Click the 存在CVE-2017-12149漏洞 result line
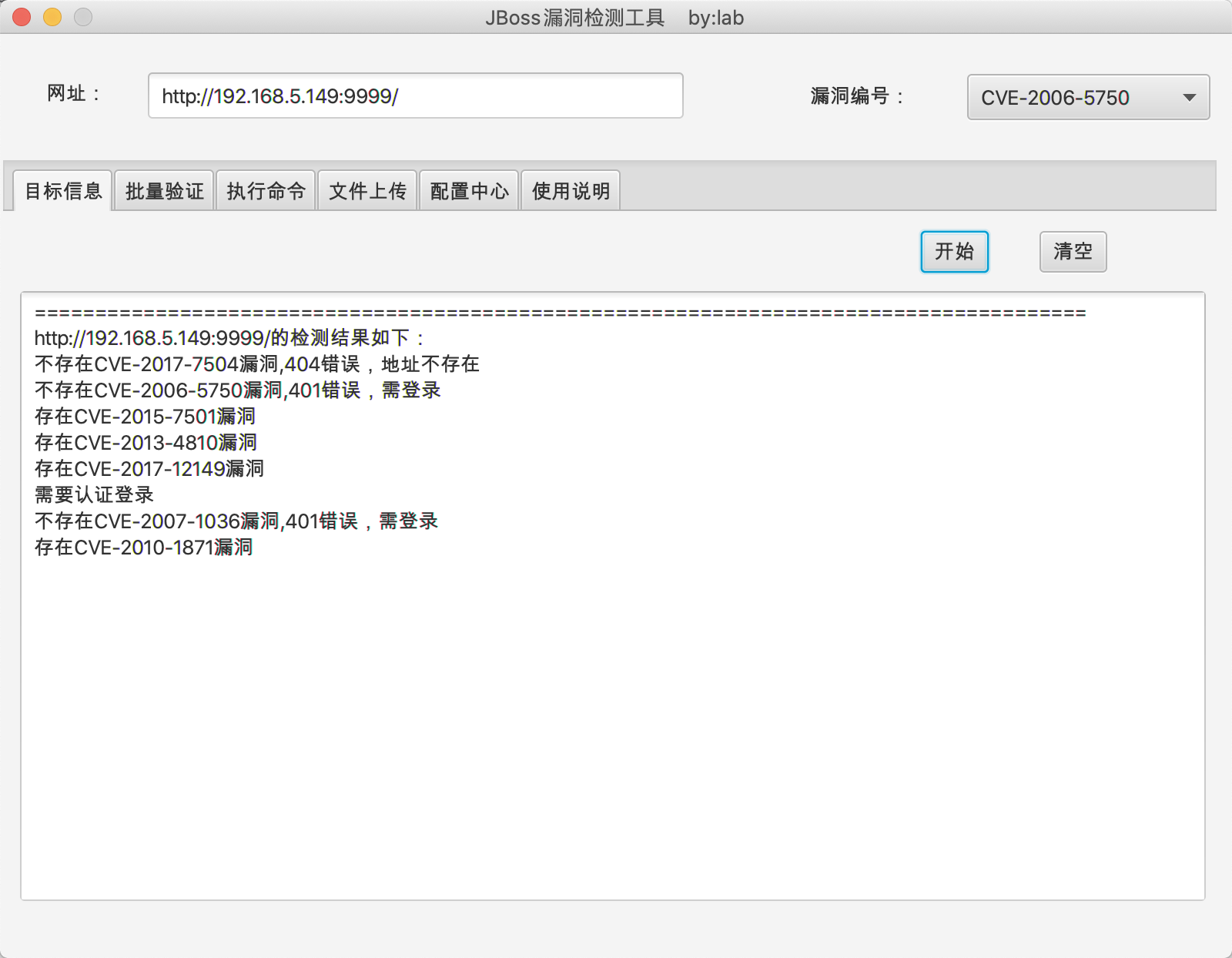The width and height of the screenshot is (1232, 958). [x=149, y=469]
